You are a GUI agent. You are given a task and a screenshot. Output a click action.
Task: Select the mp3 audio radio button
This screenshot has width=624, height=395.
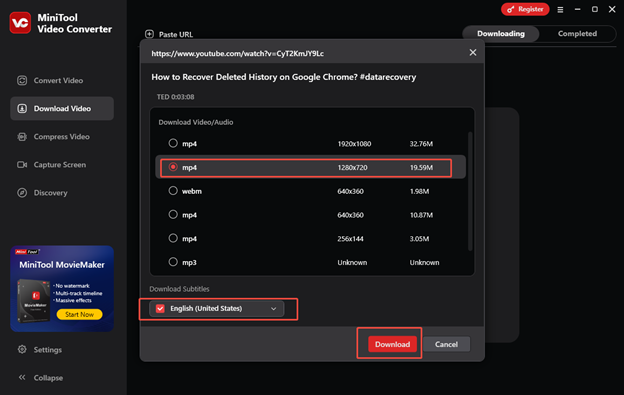[x=173, y=262]
